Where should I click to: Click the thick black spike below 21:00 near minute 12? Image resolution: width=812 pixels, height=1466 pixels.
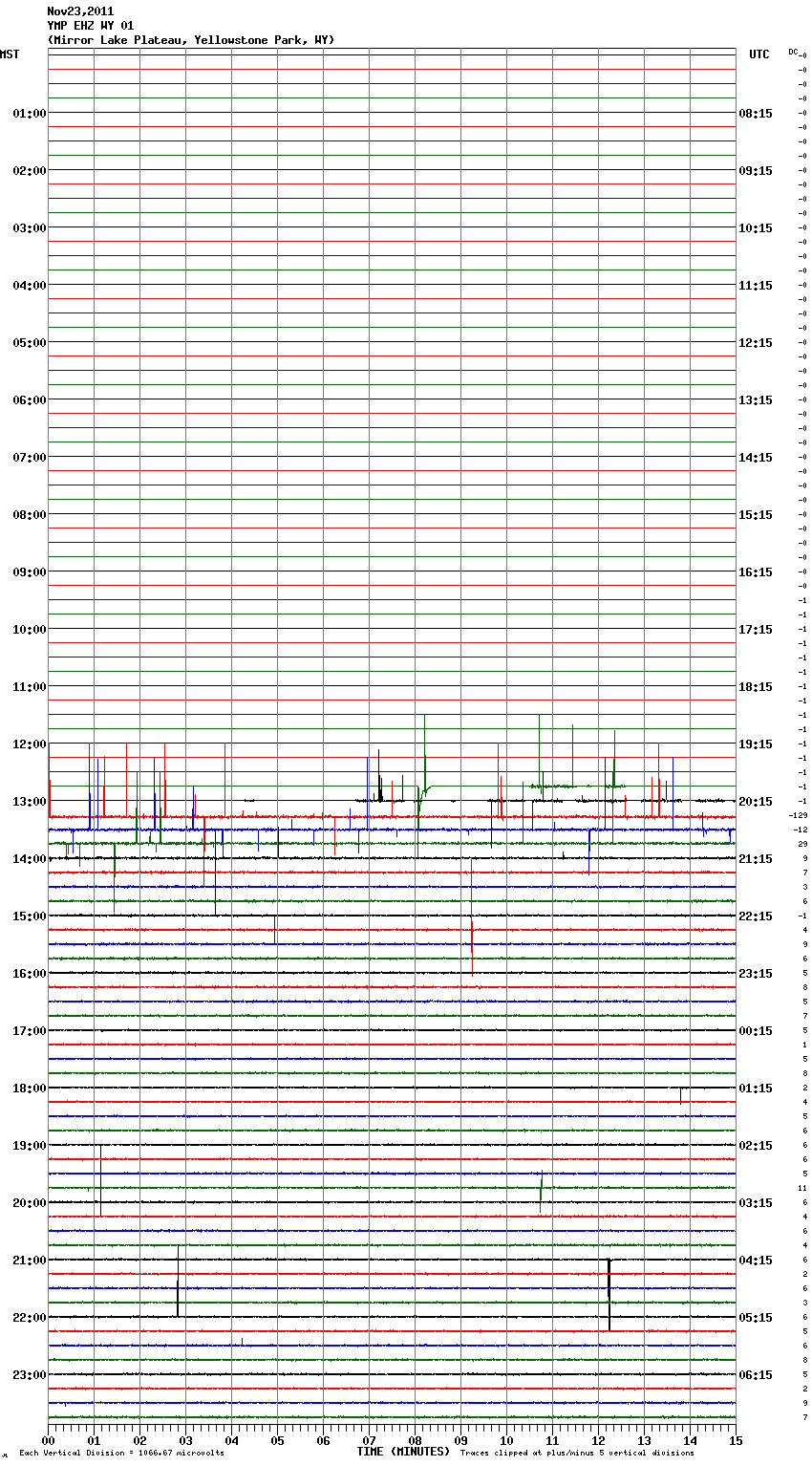click(x=609, y=1294)
